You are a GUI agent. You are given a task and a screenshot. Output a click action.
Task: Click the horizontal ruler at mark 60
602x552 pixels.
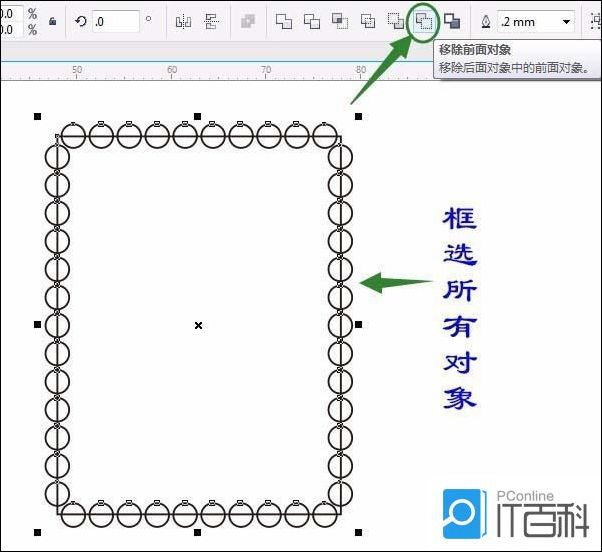click(172, 70)
